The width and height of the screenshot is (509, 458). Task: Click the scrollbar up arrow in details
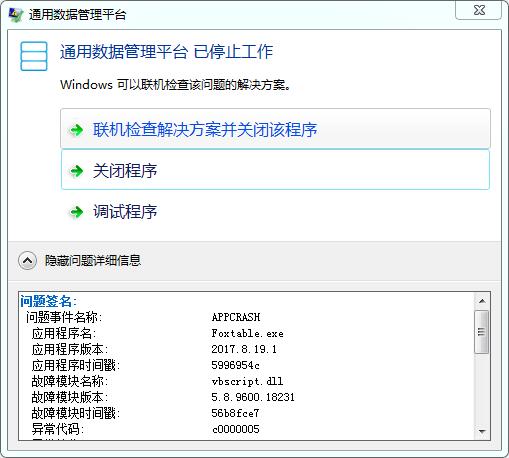pyautogui.click(x=482, y=301)
